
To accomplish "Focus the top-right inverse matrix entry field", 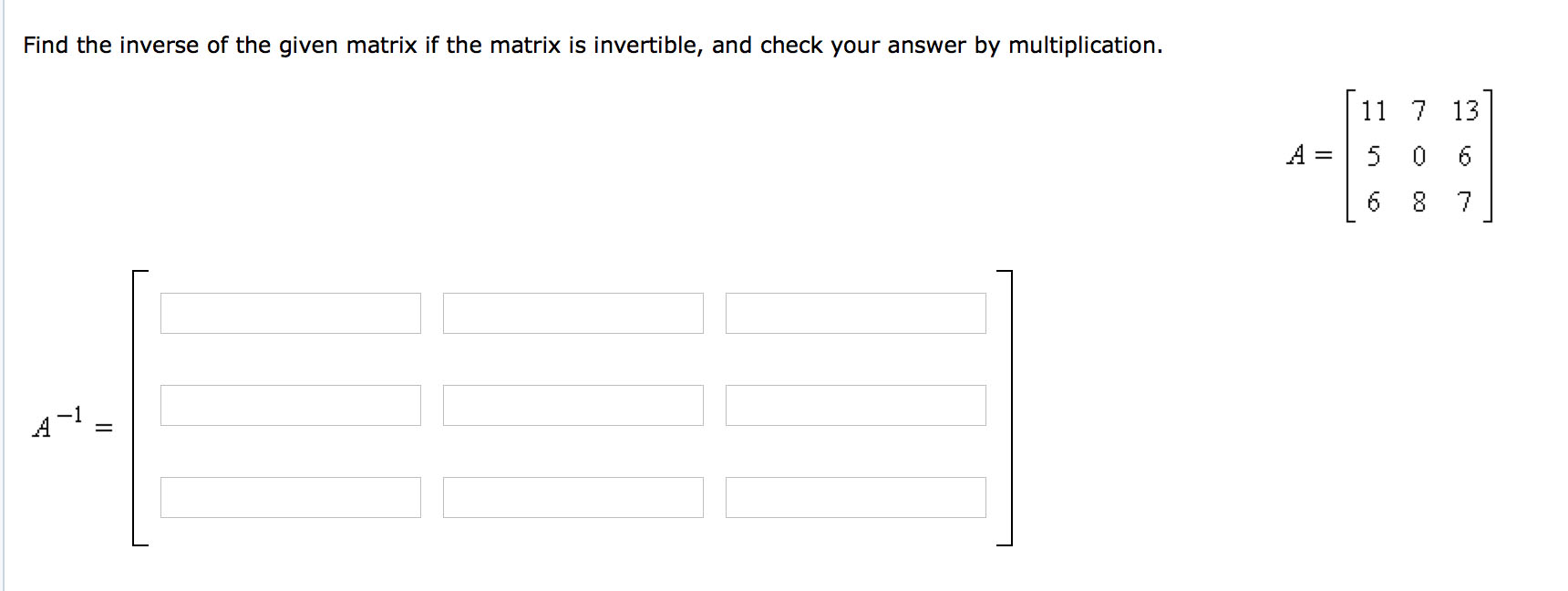I will [x=856, y=313].
